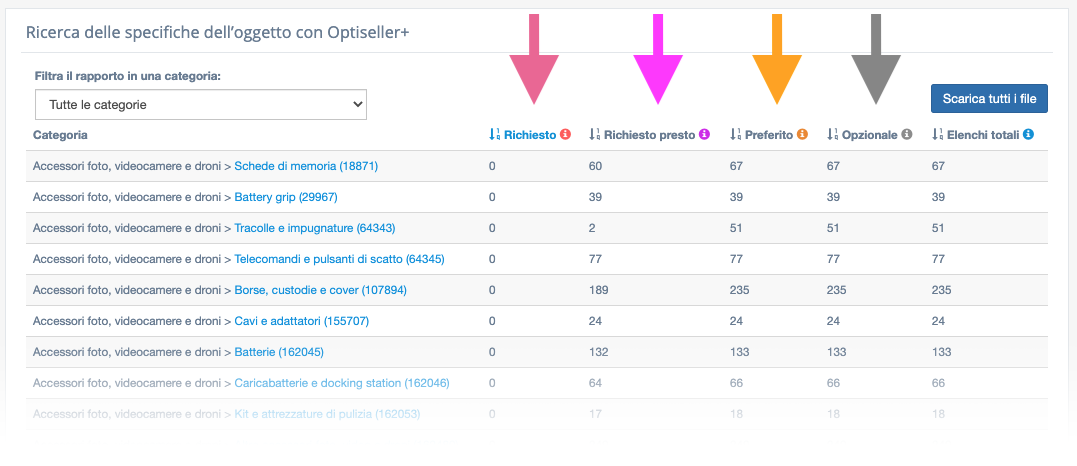Click the gray info icon beside Opzionale

(907, 135)
